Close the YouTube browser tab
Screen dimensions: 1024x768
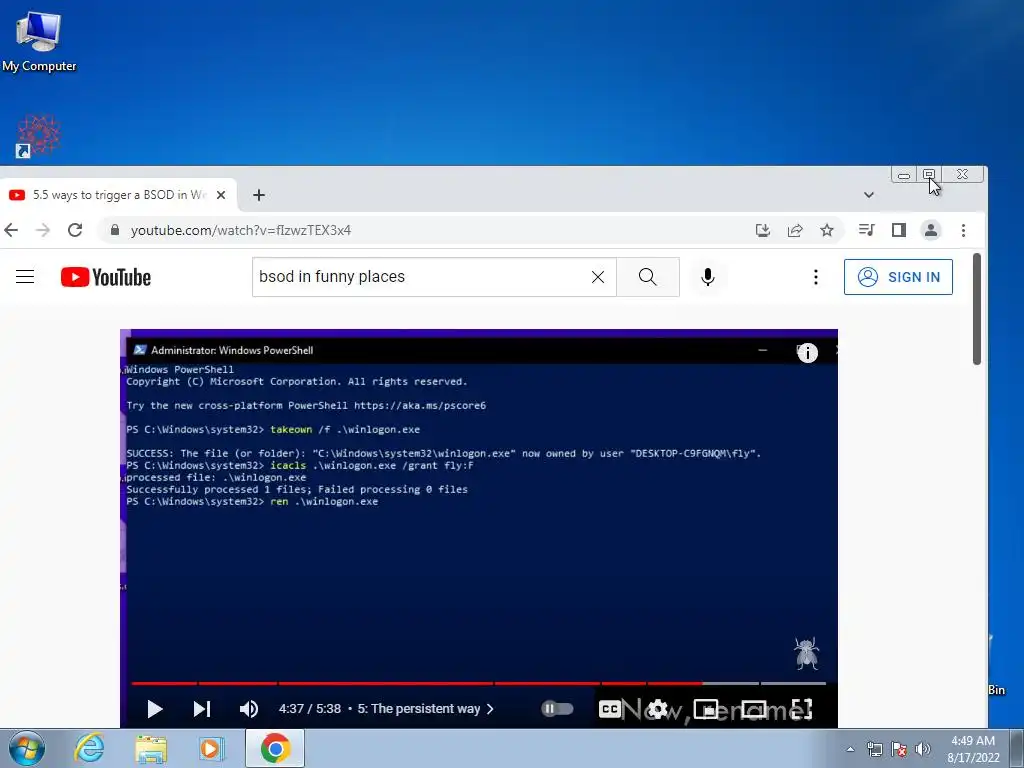(221, 195)
